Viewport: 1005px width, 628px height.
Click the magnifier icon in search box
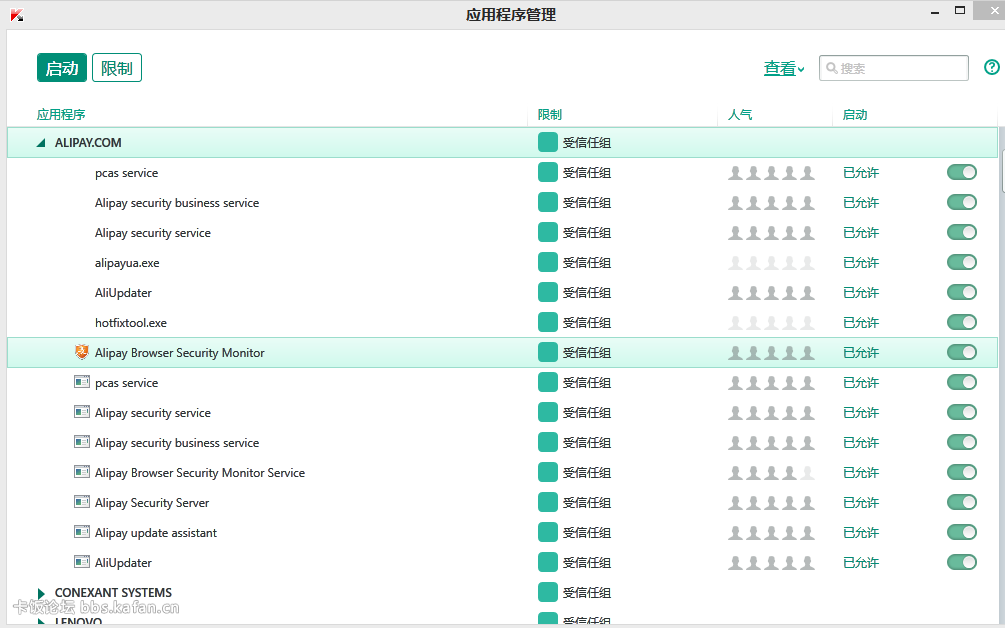pos(831,68)
